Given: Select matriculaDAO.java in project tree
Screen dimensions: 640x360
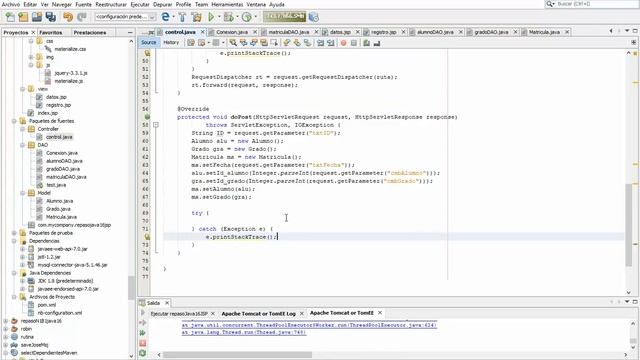Looking at the screenshot, I should (66, 177).
